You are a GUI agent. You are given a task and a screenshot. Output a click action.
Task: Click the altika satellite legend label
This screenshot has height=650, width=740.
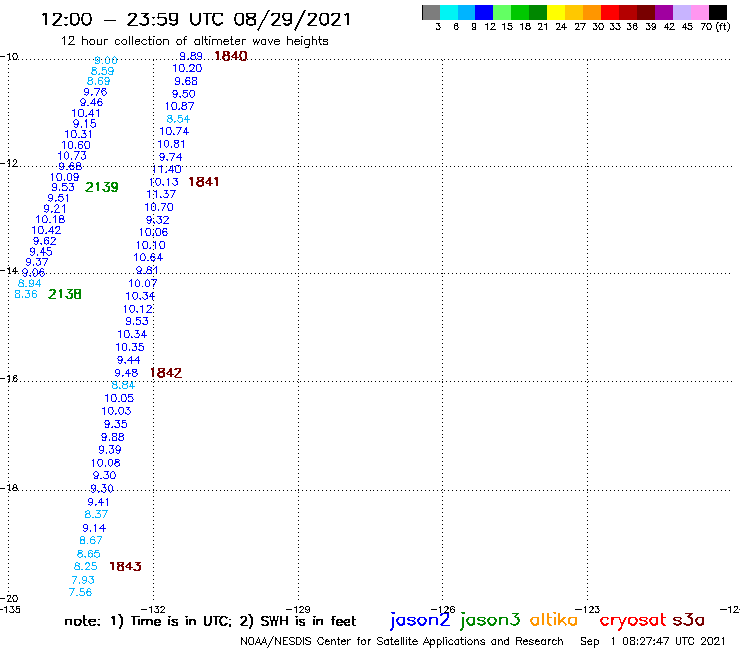(553, 619)
